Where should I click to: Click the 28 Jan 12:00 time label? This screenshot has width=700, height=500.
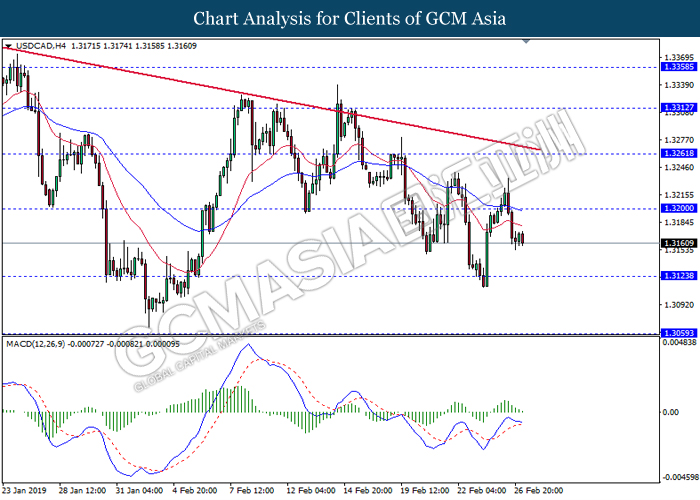click(82, 491)
